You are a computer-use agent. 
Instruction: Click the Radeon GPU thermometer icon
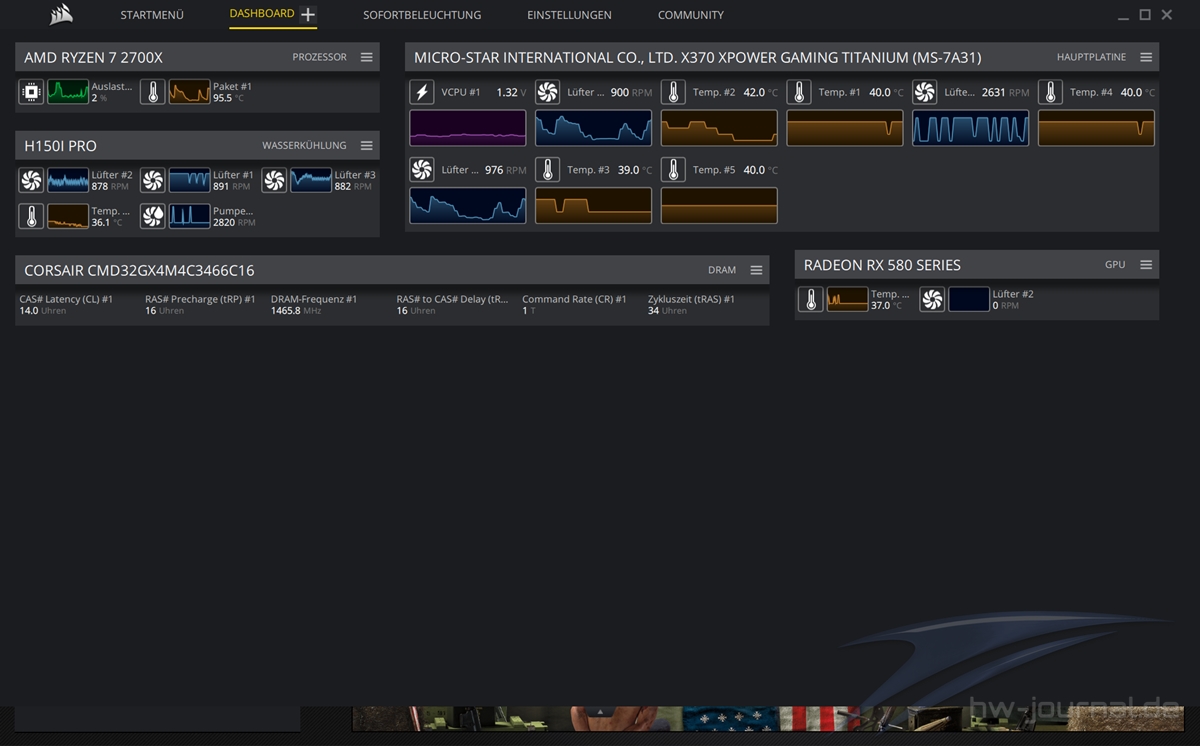tap(810, 300)
